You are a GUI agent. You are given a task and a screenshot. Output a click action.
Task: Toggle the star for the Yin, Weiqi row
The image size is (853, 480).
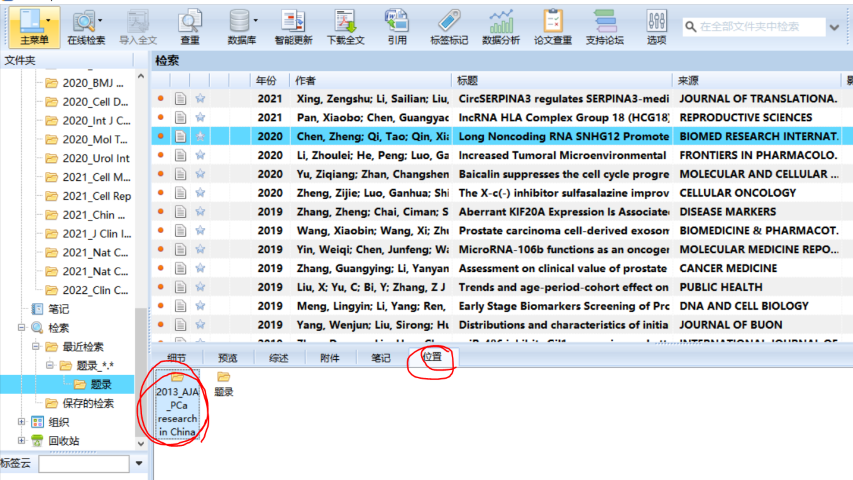[x=200, y=249]
